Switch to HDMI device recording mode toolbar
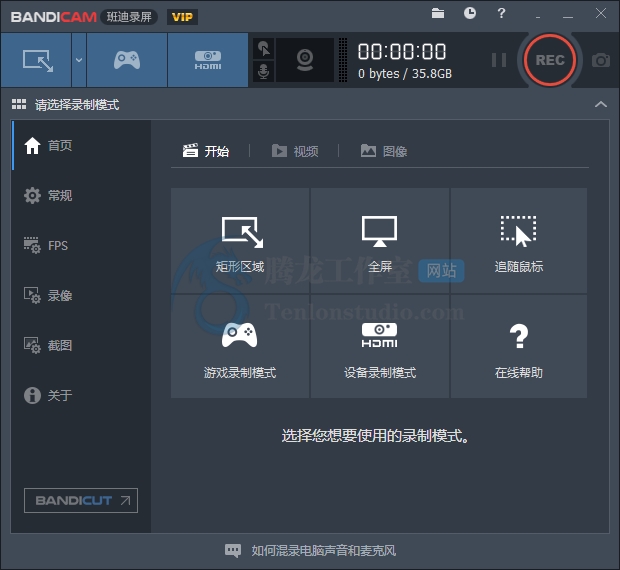 click(x=208, y=60)
